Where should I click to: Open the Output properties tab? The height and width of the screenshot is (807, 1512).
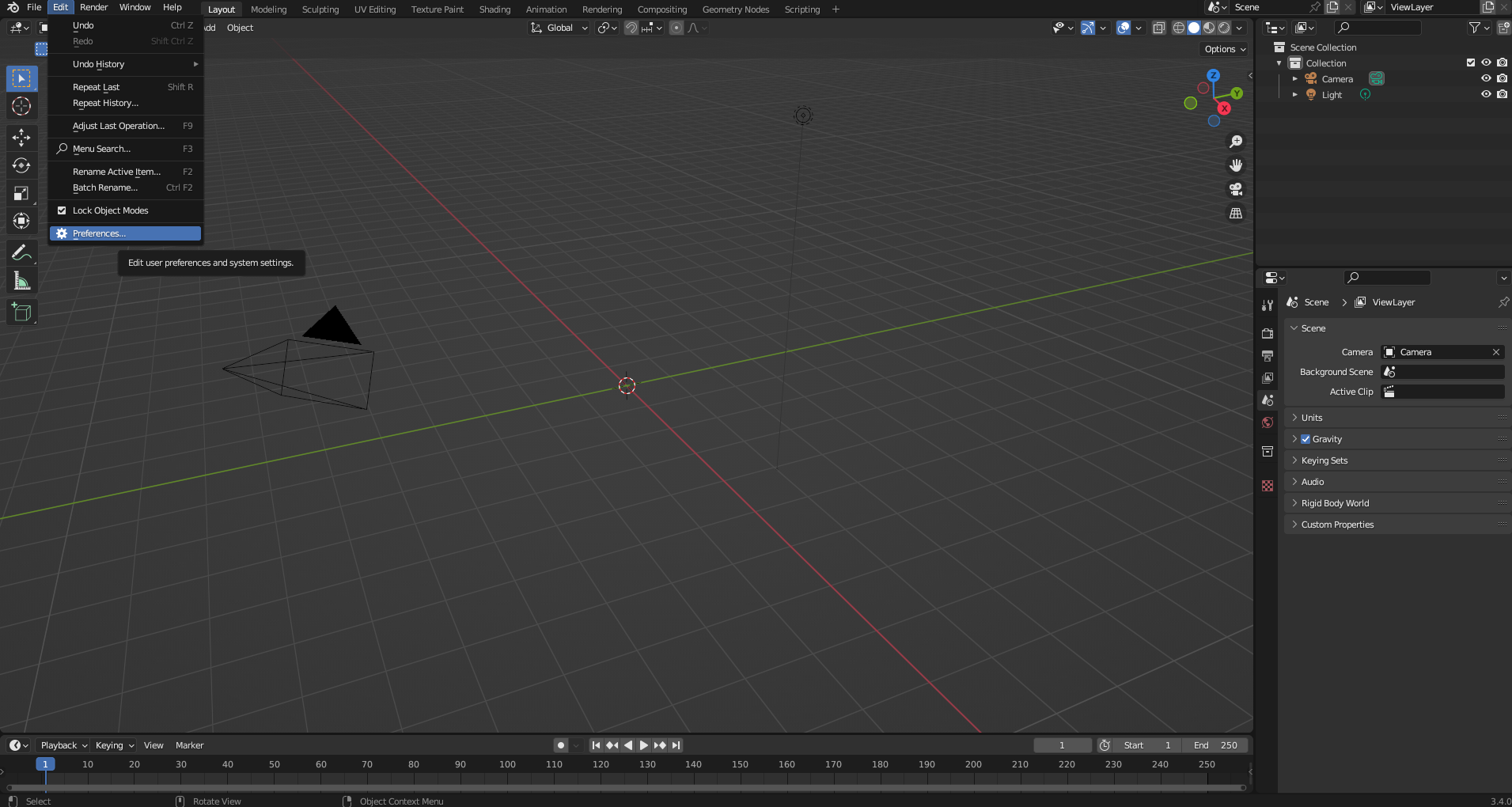(1268, 356)
